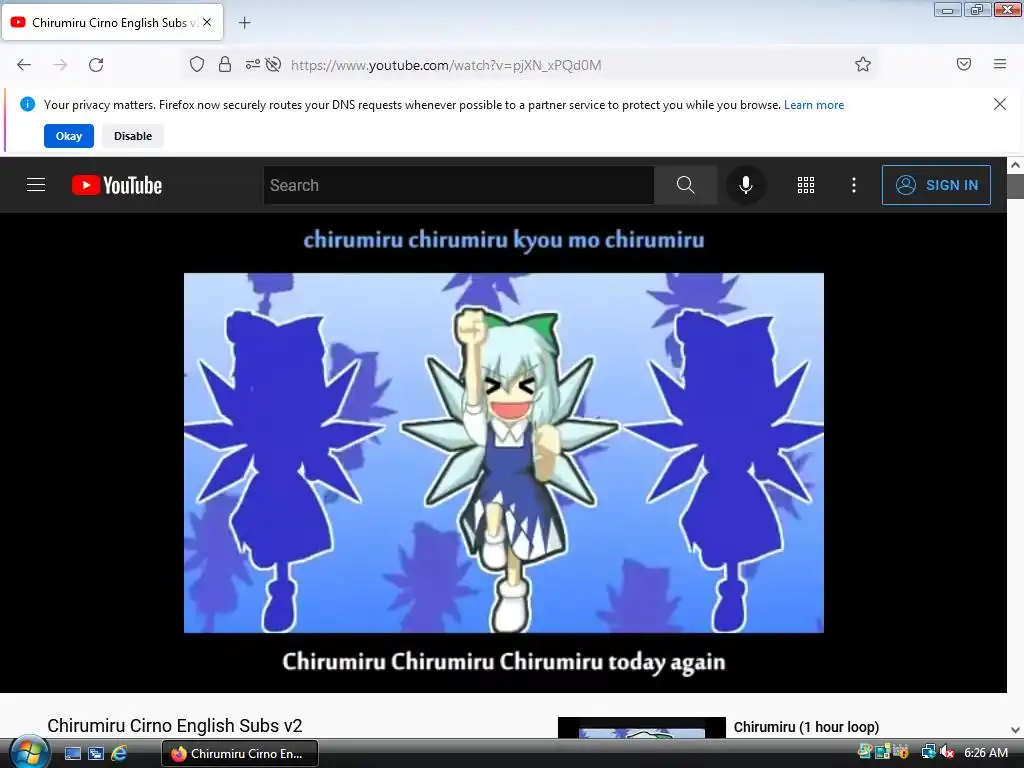Open the Windows Start orb
The image size is (1024, 768).
(x=29, y=752)
